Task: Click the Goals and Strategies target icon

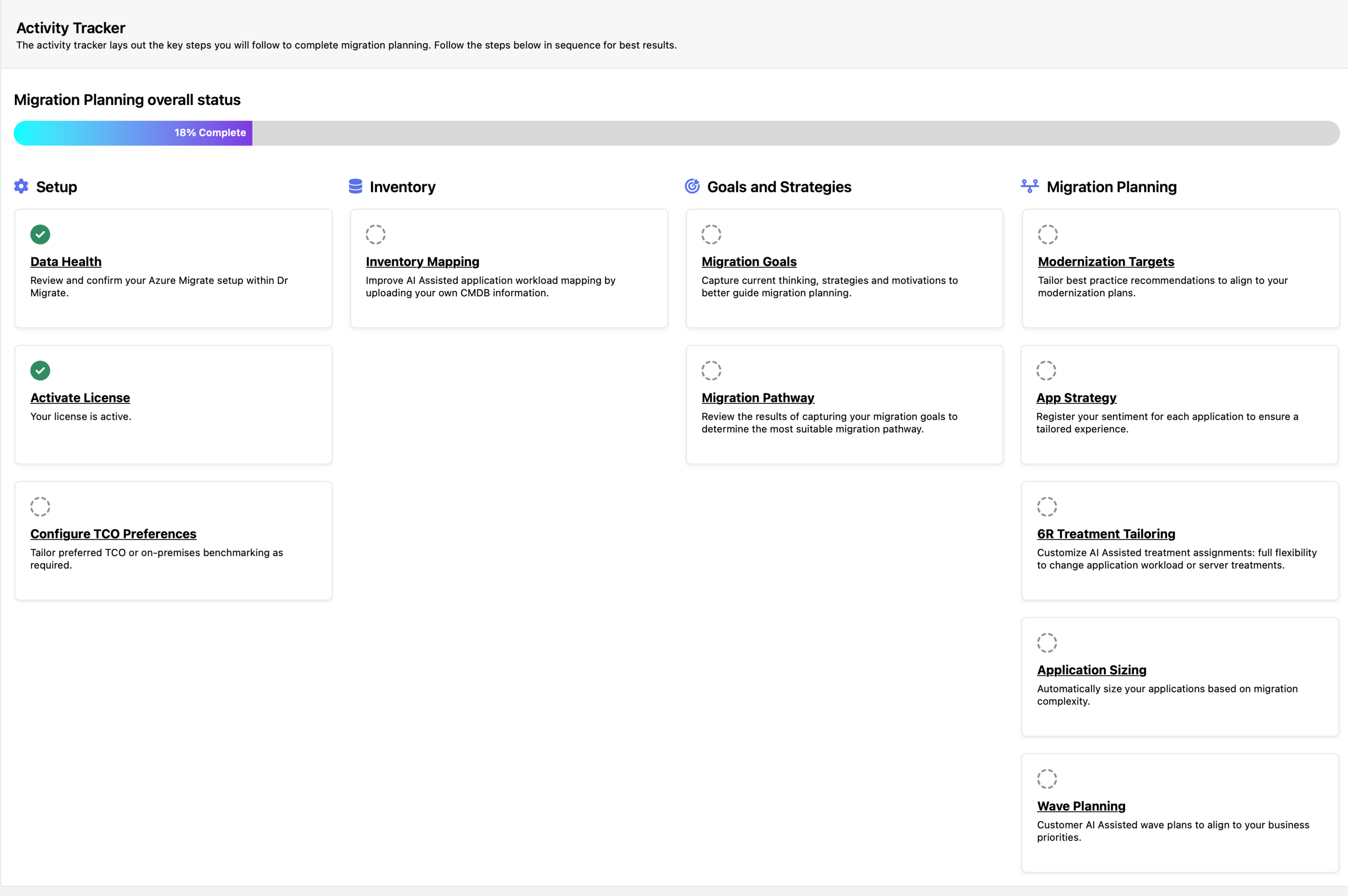Action: tap(692, 186)
